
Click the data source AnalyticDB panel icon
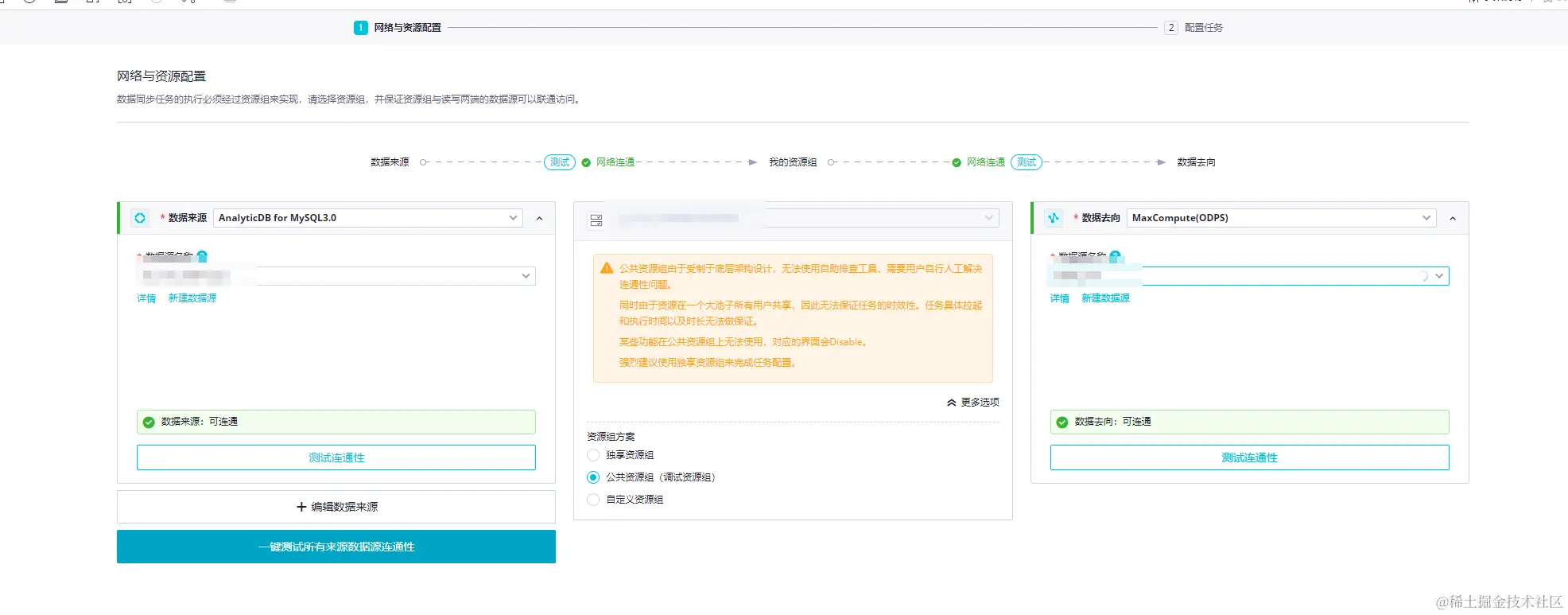pos(140,218)
